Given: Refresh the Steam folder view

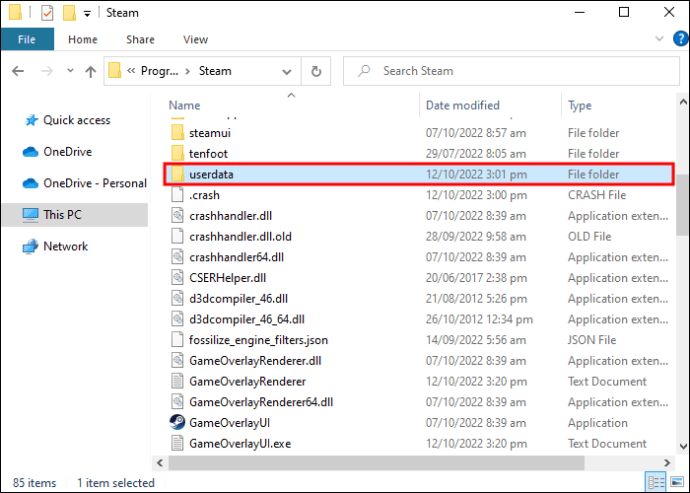Looking at the screenshot, I should click(x=316, y=71).
